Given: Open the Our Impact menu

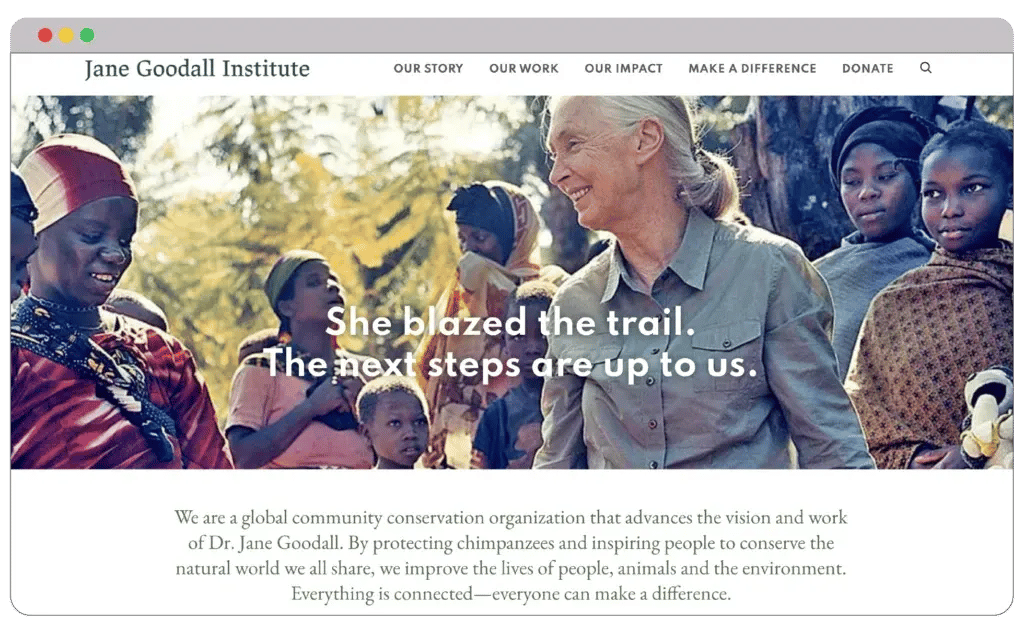Looking at the screenshot, I should 624,69.
